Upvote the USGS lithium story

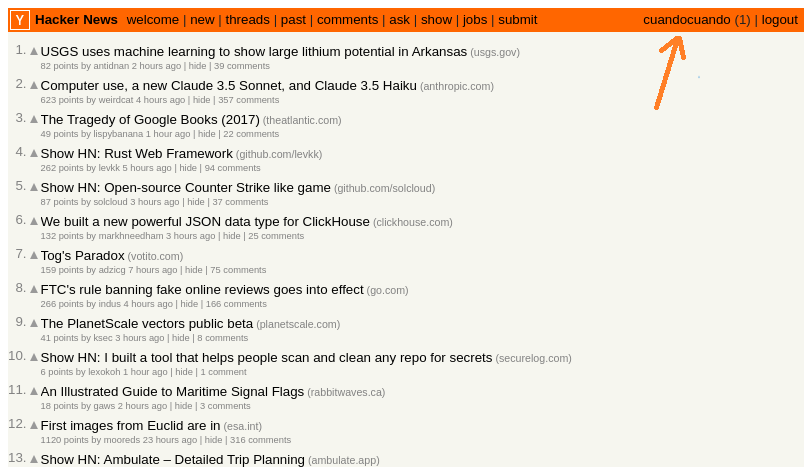(x=34, y=51)
